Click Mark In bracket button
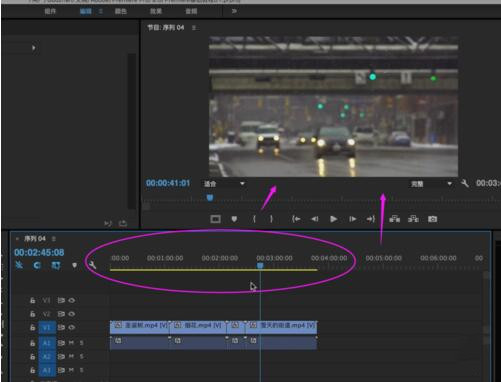Screen dimensions: 501x382 (254, 219)
